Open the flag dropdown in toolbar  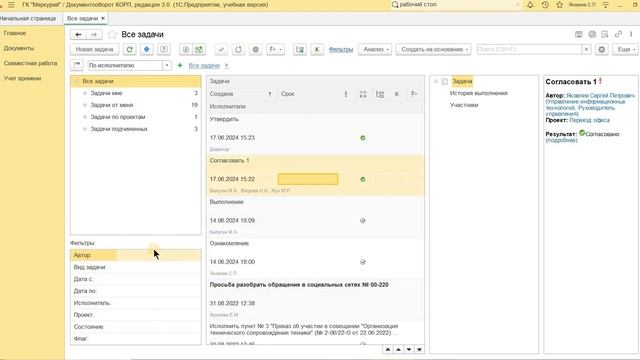click(276, 49)
